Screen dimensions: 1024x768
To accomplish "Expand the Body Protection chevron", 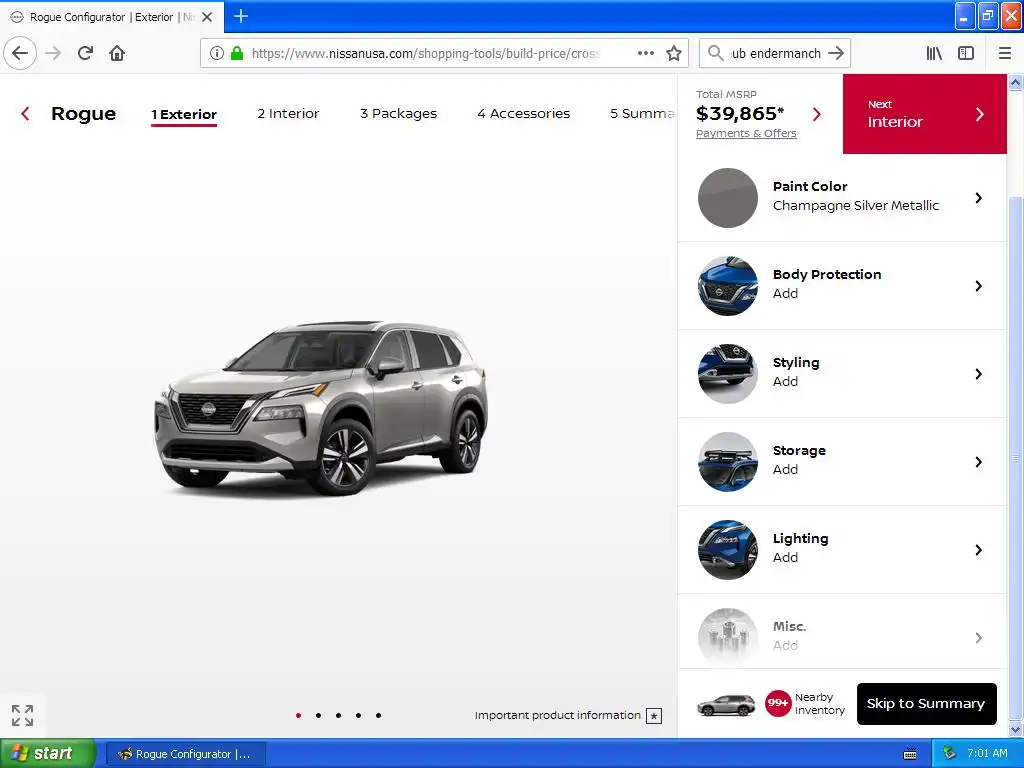I will point(978,286).
